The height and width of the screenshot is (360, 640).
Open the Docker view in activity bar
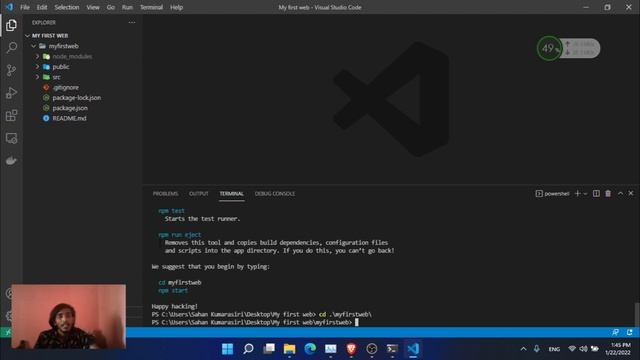[11, 161]
